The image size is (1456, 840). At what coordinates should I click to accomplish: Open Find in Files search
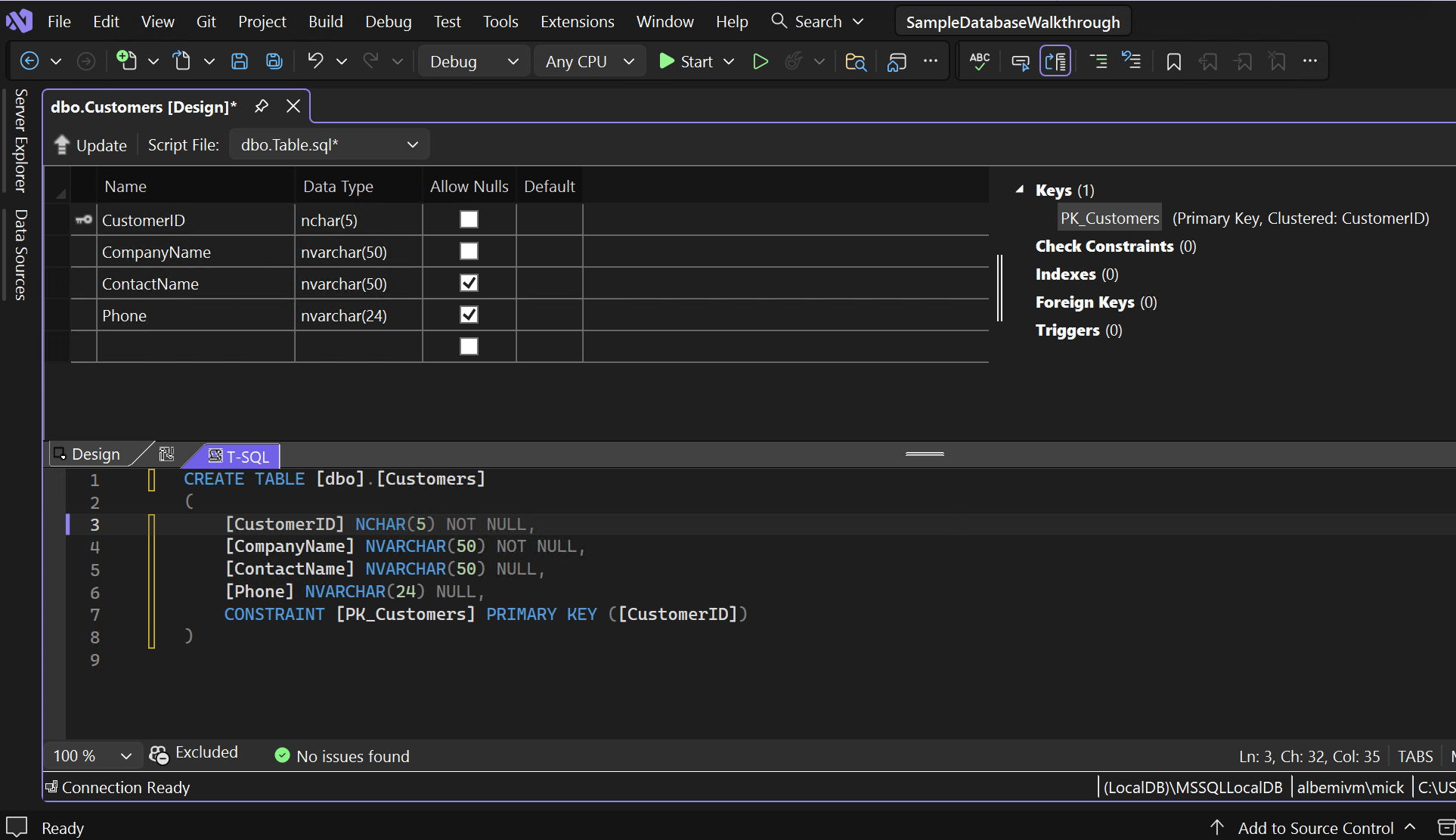[855, 62]
